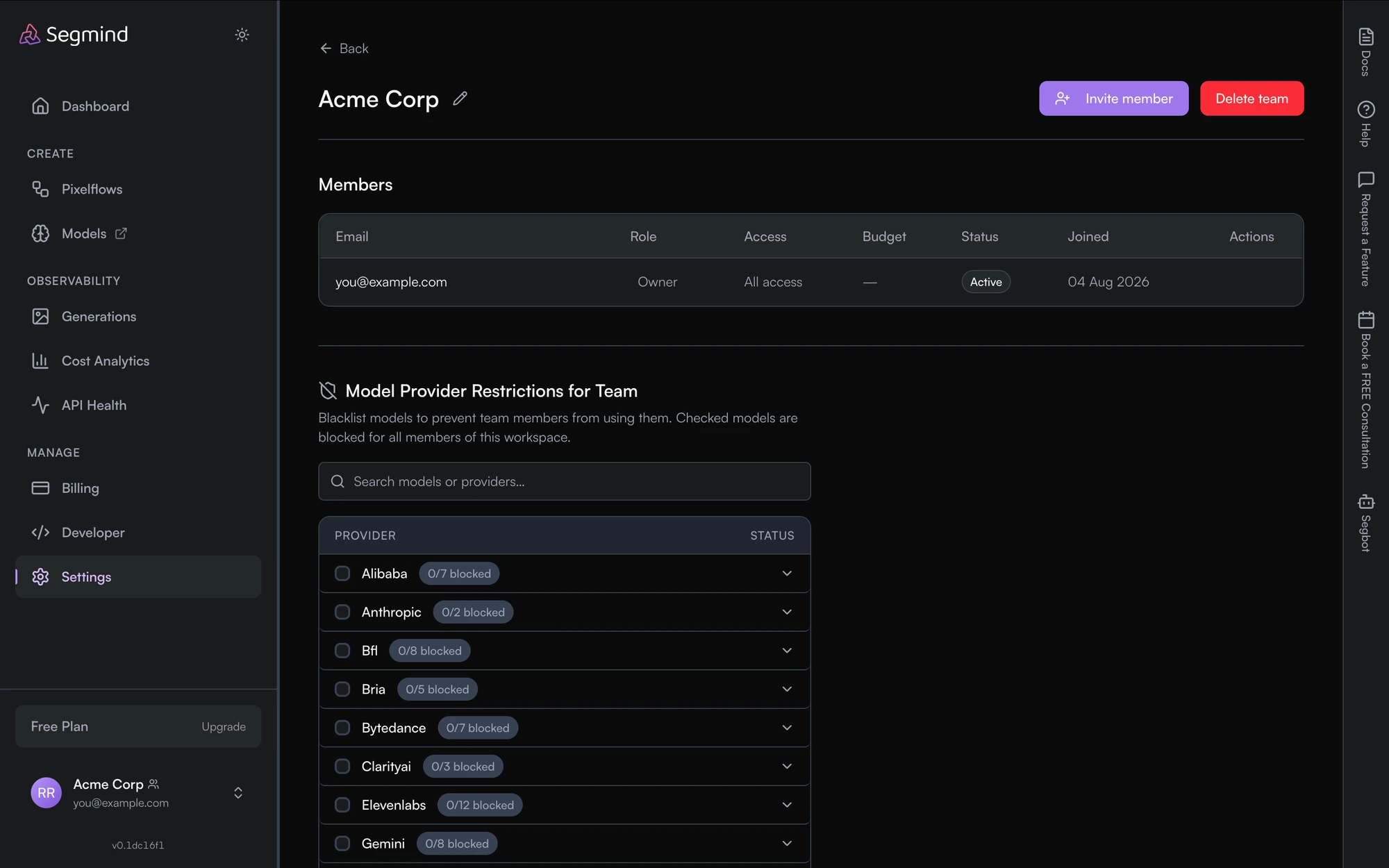Go to Pixelflows in the sidebar

coord(138,189)
